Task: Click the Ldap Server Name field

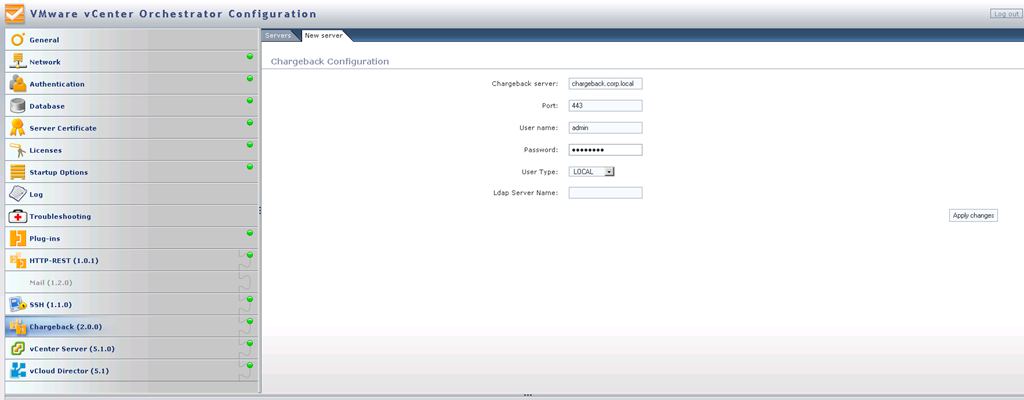Action: (605, 193)
